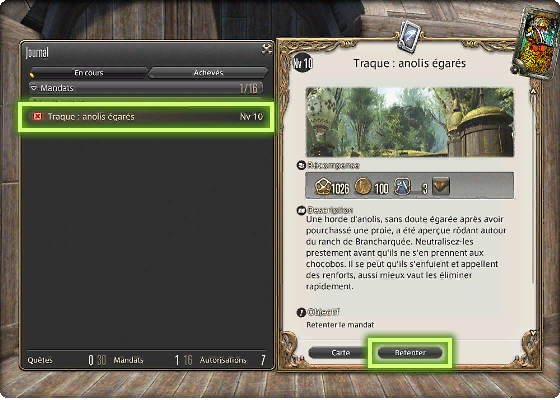Click the gil coin reward icon
The height and width of the screenshot is (400, 560).
(x=363, y=186)
